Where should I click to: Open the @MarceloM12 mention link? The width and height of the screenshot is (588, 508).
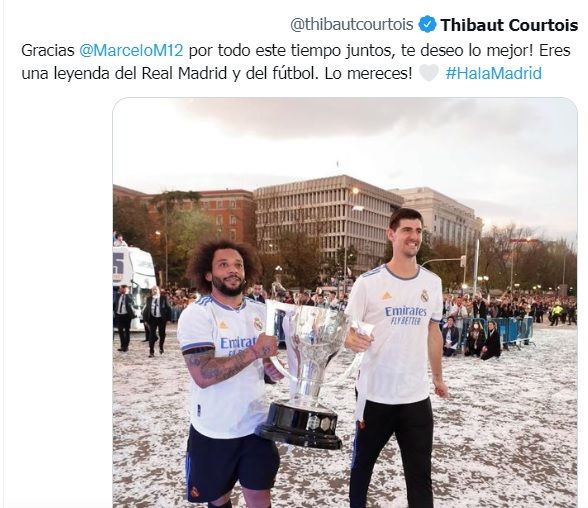click(x=131, y=50)
